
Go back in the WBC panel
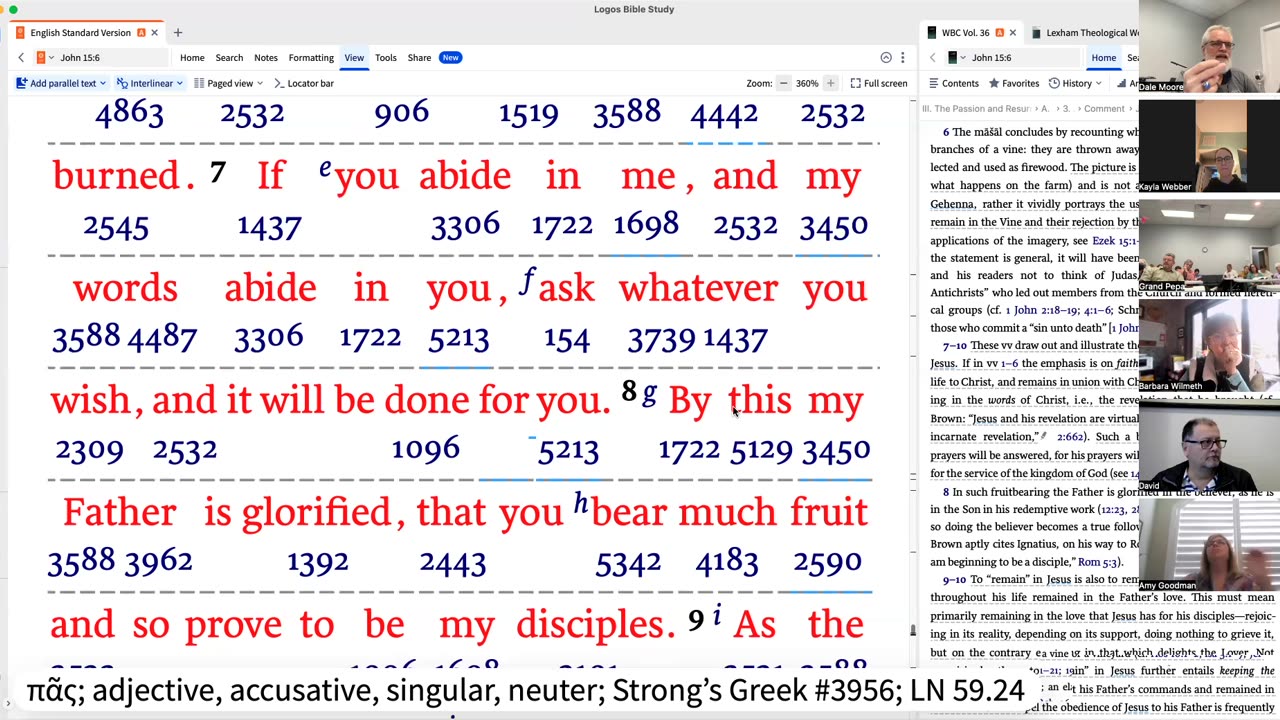933,58
